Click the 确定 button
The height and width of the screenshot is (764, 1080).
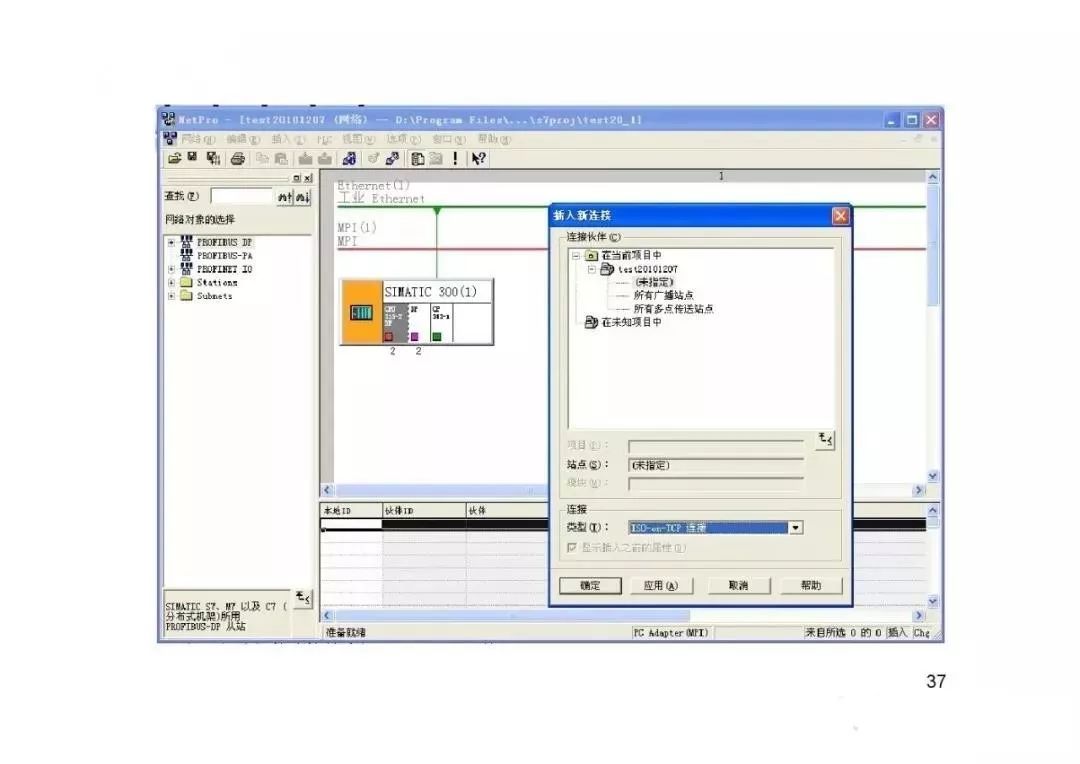pyautogui.click(x=590, y=586)
